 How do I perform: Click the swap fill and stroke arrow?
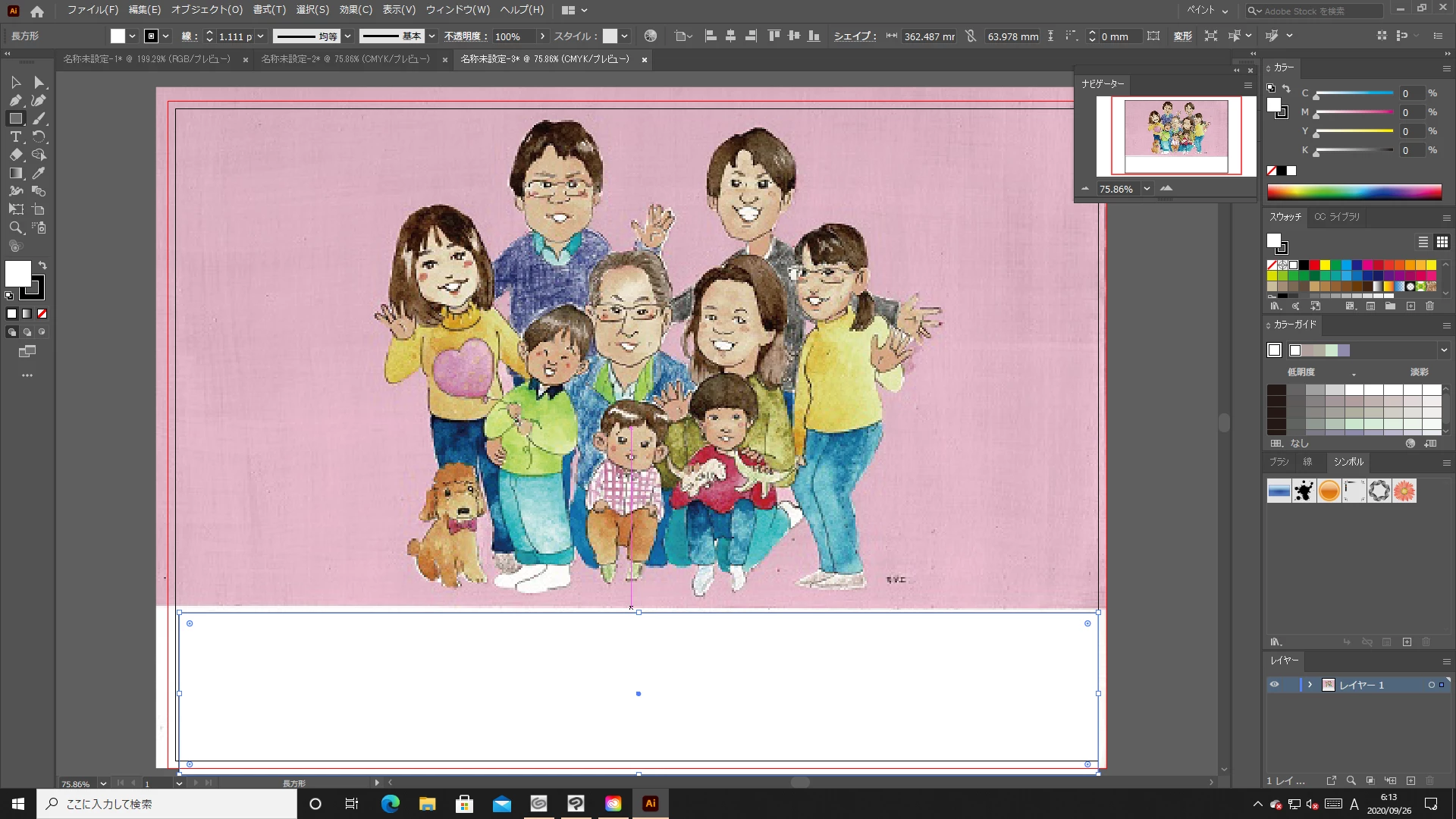pyautogui.click(x=42, y=265)
